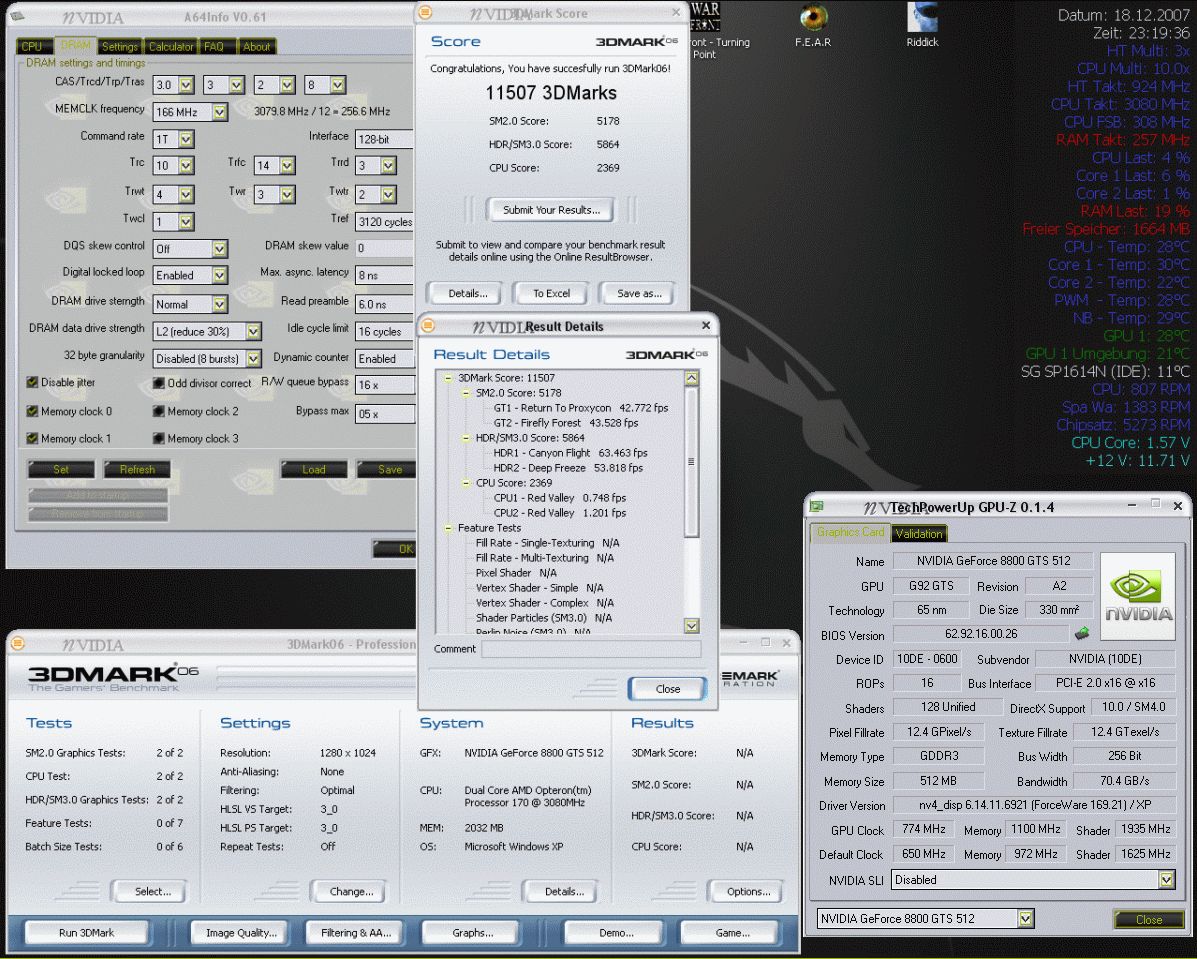Export results with To Excel button

551,293
